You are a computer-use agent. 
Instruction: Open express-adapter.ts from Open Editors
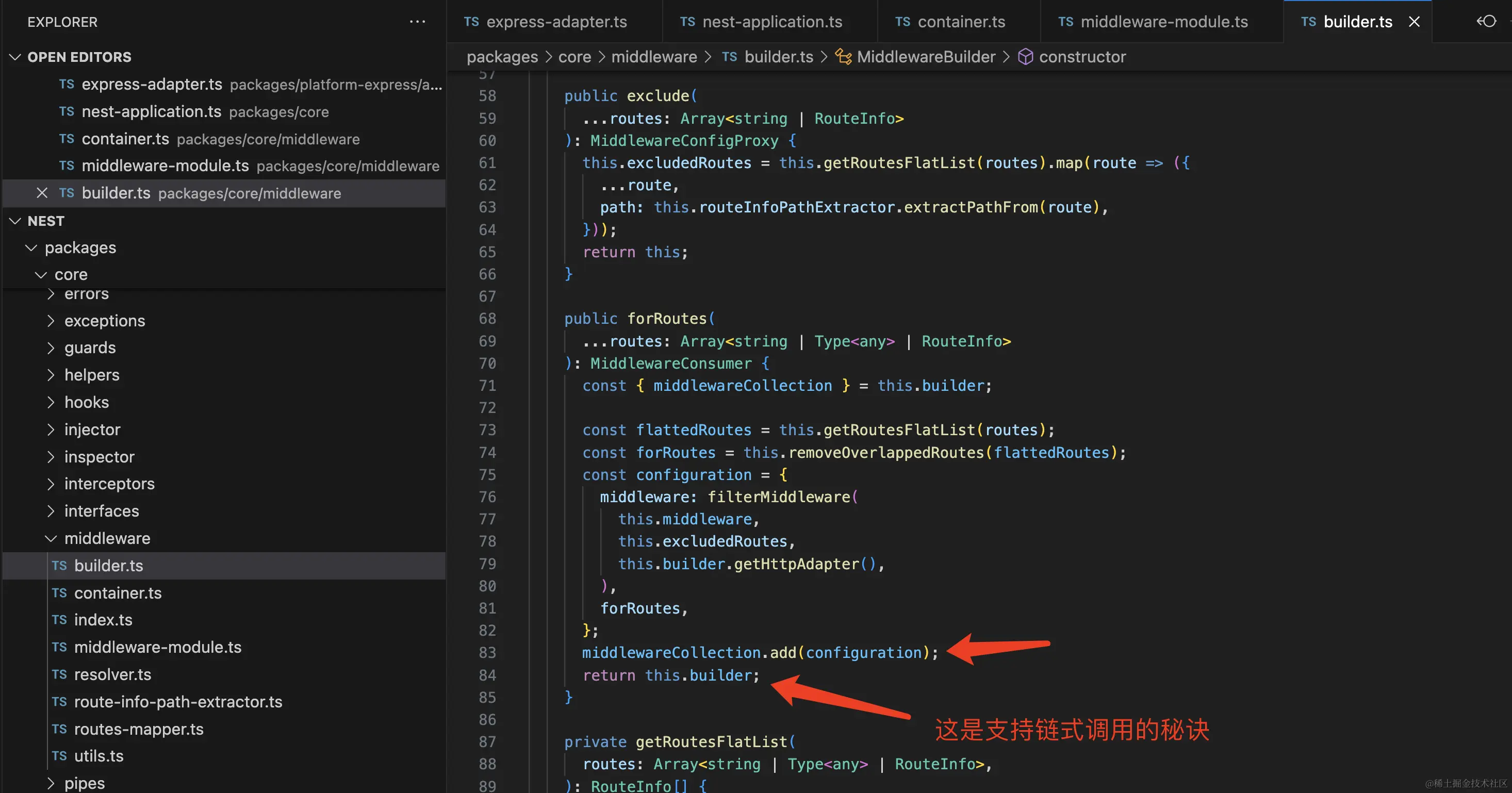click(224, 85)
